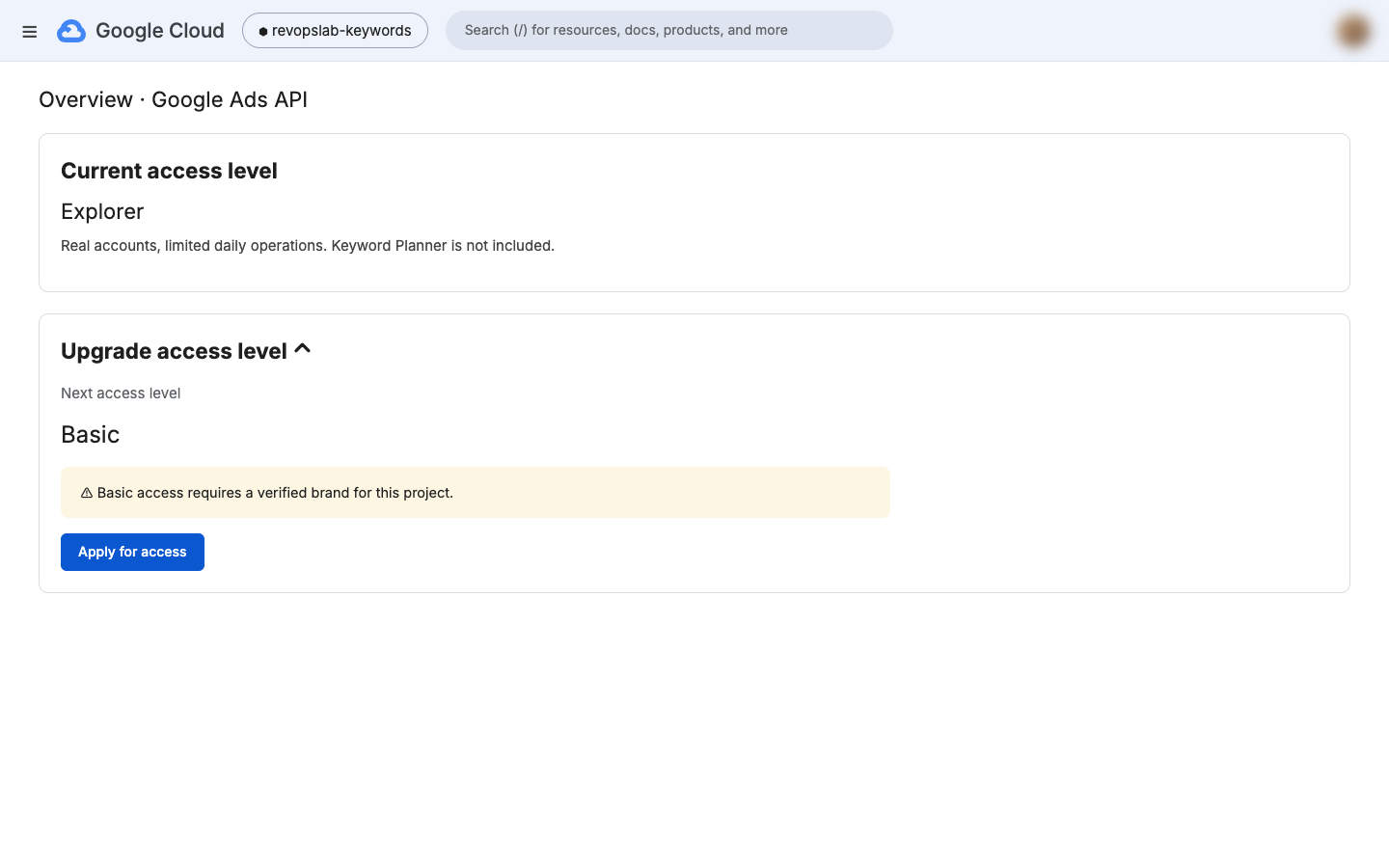The image size is (1389, 868).
Task: Select the 'Explorer' access level text
Action: [x=102, y=211]
